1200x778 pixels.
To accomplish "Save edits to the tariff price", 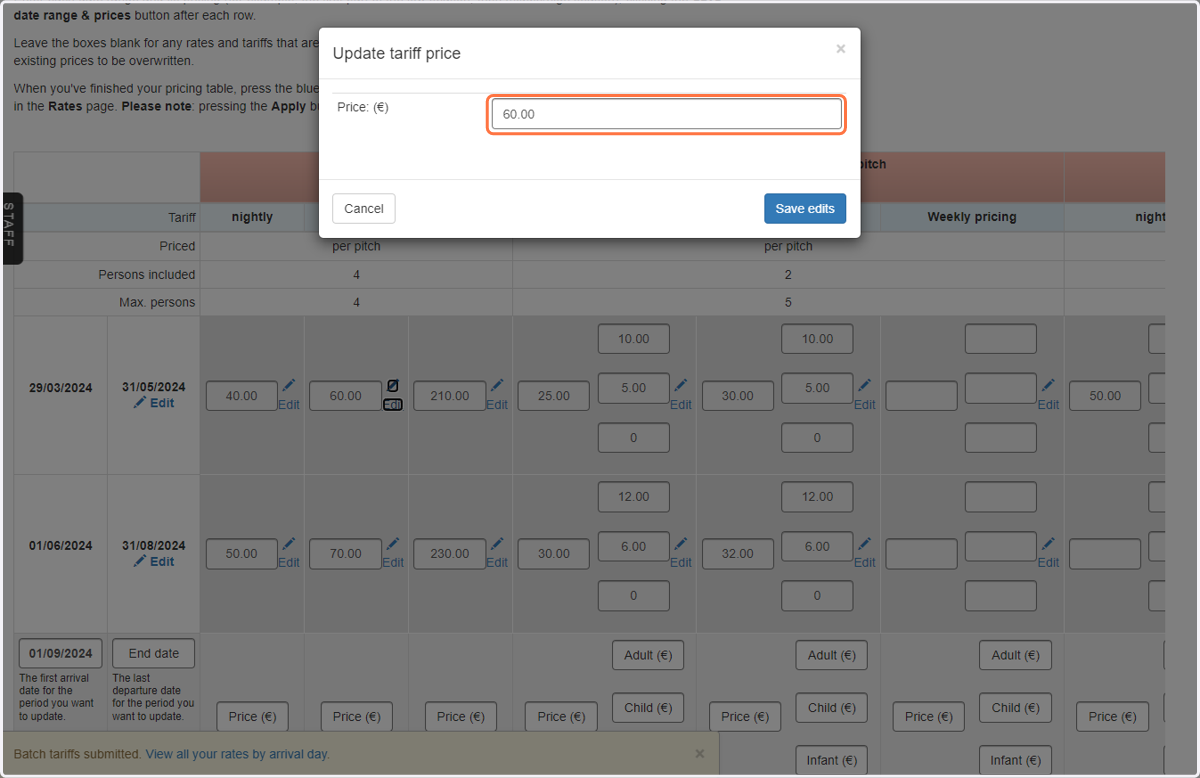I will point(805,208).
